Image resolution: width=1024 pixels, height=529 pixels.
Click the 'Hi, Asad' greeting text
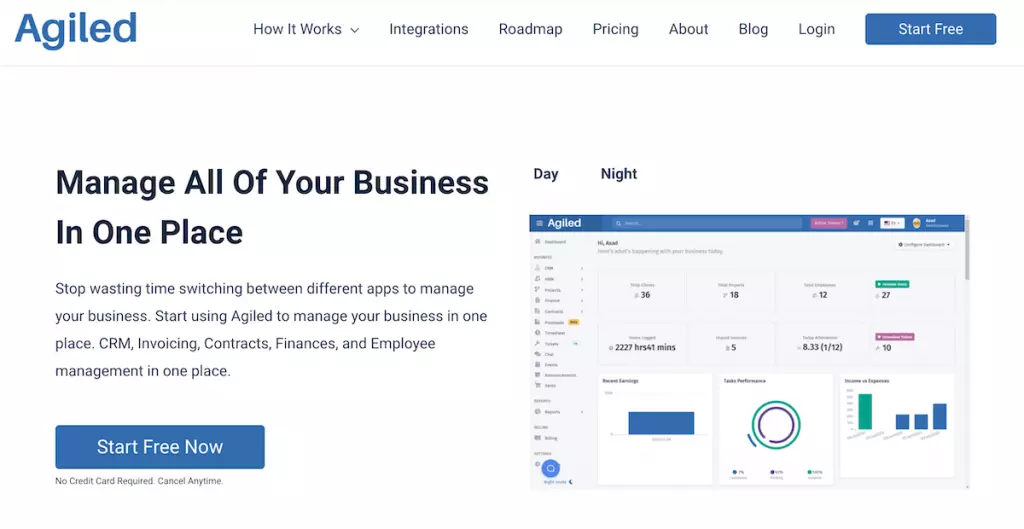tap(607, 243)
